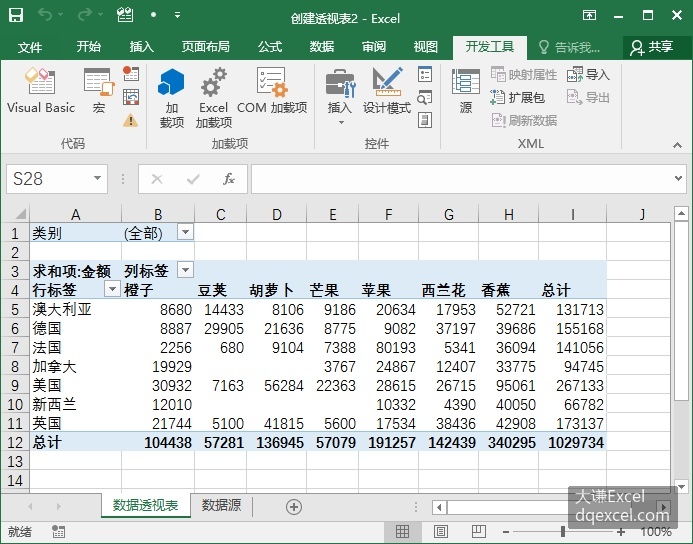693x544 pixels.
Task: Open the 文件 tab
Action: tap(30, 47)
